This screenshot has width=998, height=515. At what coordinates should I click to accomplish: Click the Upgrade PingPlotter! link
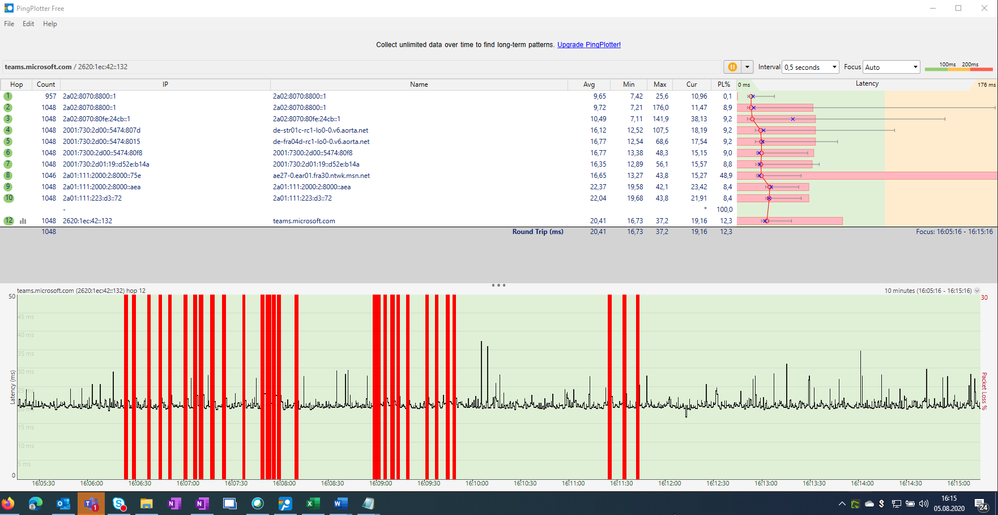(589, 45)
